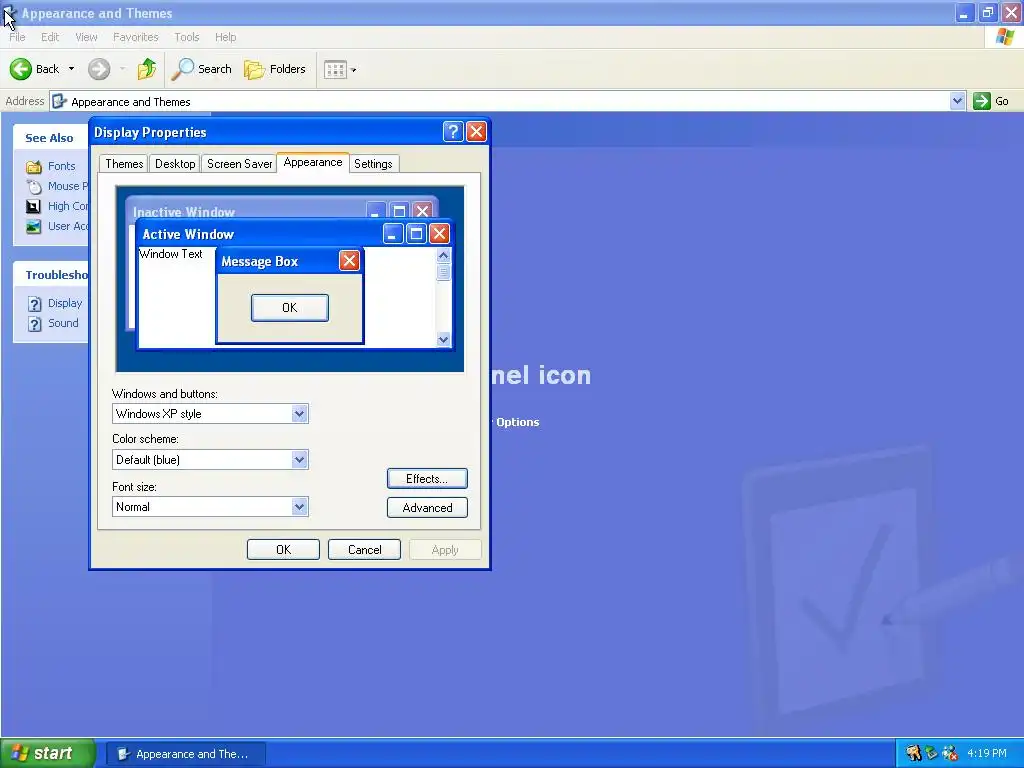The width and height of the screenshot is (1024, 768).
Task: Click the first system tray icon
Action: coord(913,753)
